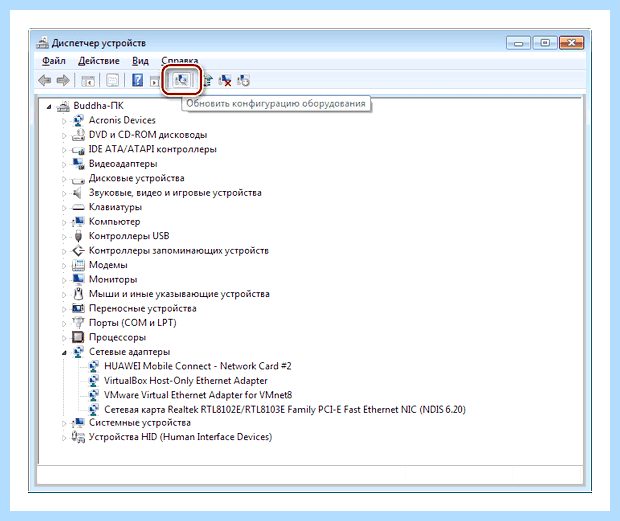Minimize the Диспетчер устройств window

click(x=518, y=43)
